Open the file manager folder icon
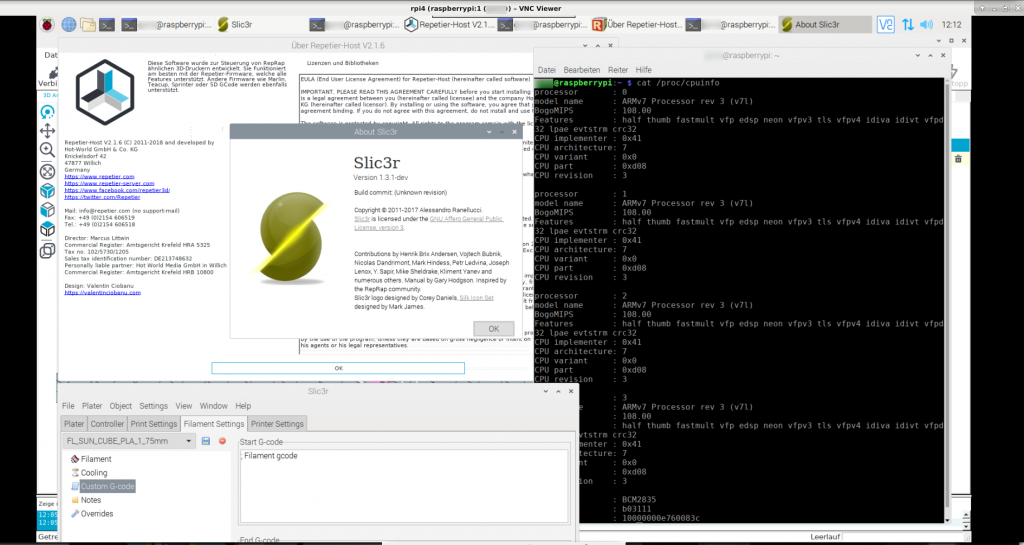The width and height of the screenshot is (1024, 545). (x=88, y=25)
